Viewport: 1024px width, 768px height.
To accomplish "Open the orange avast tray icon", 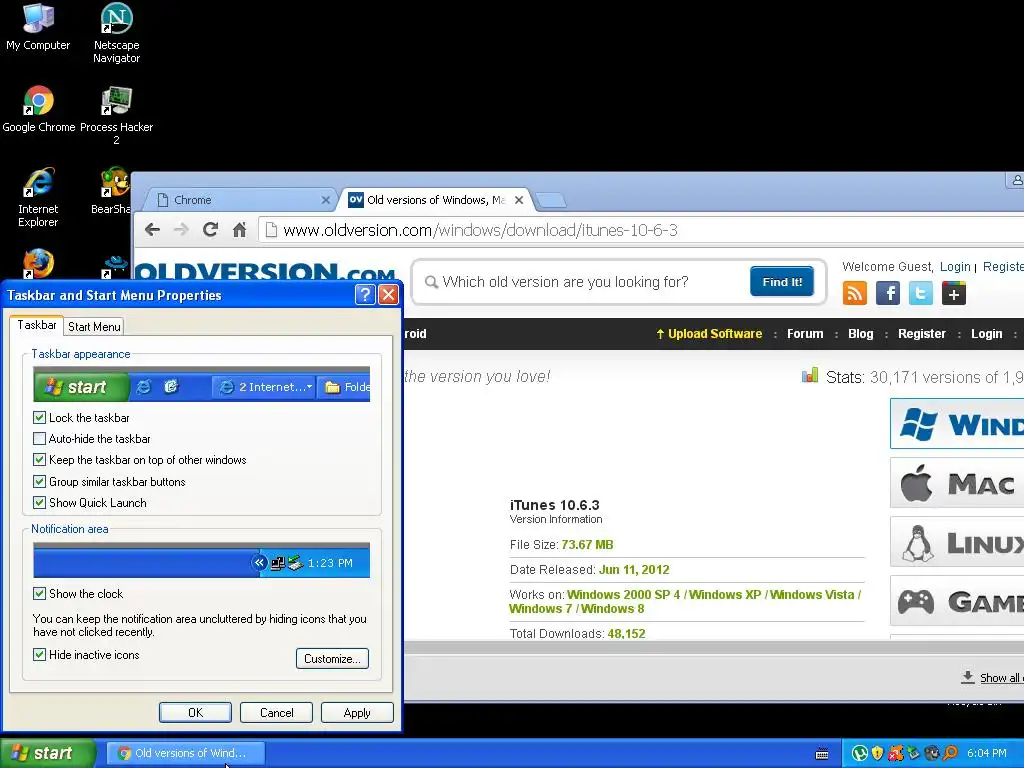I will point(895,753).
